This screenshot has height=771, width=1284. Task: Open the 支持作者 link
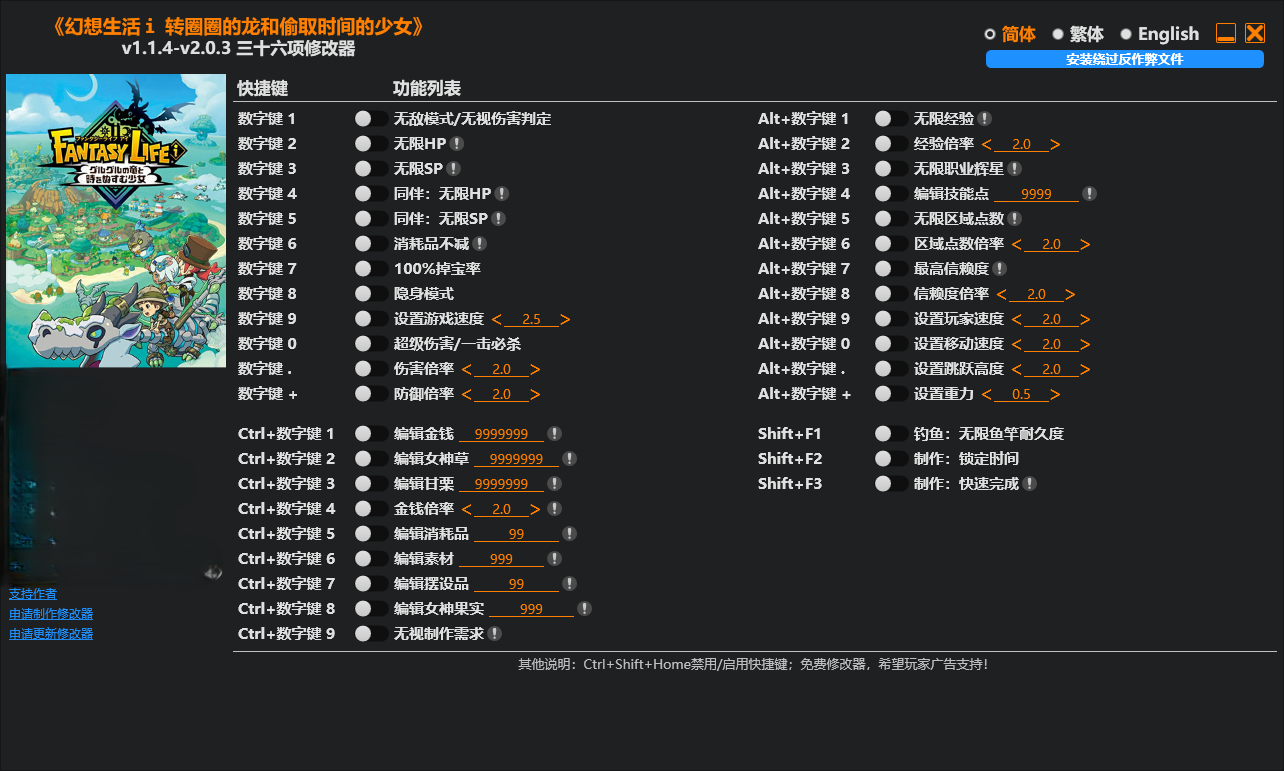pos(33,594)
